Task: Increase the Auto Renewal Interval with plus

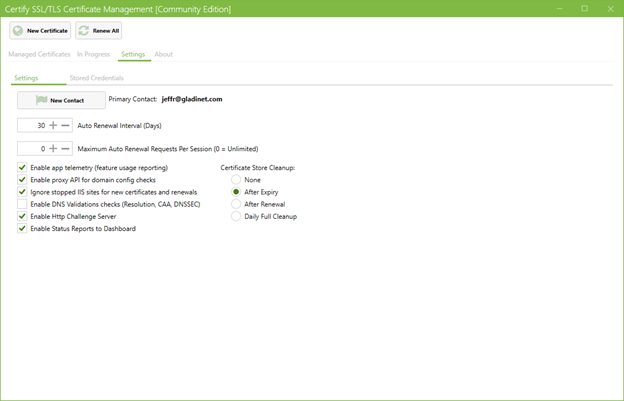Action: point(53,126)
